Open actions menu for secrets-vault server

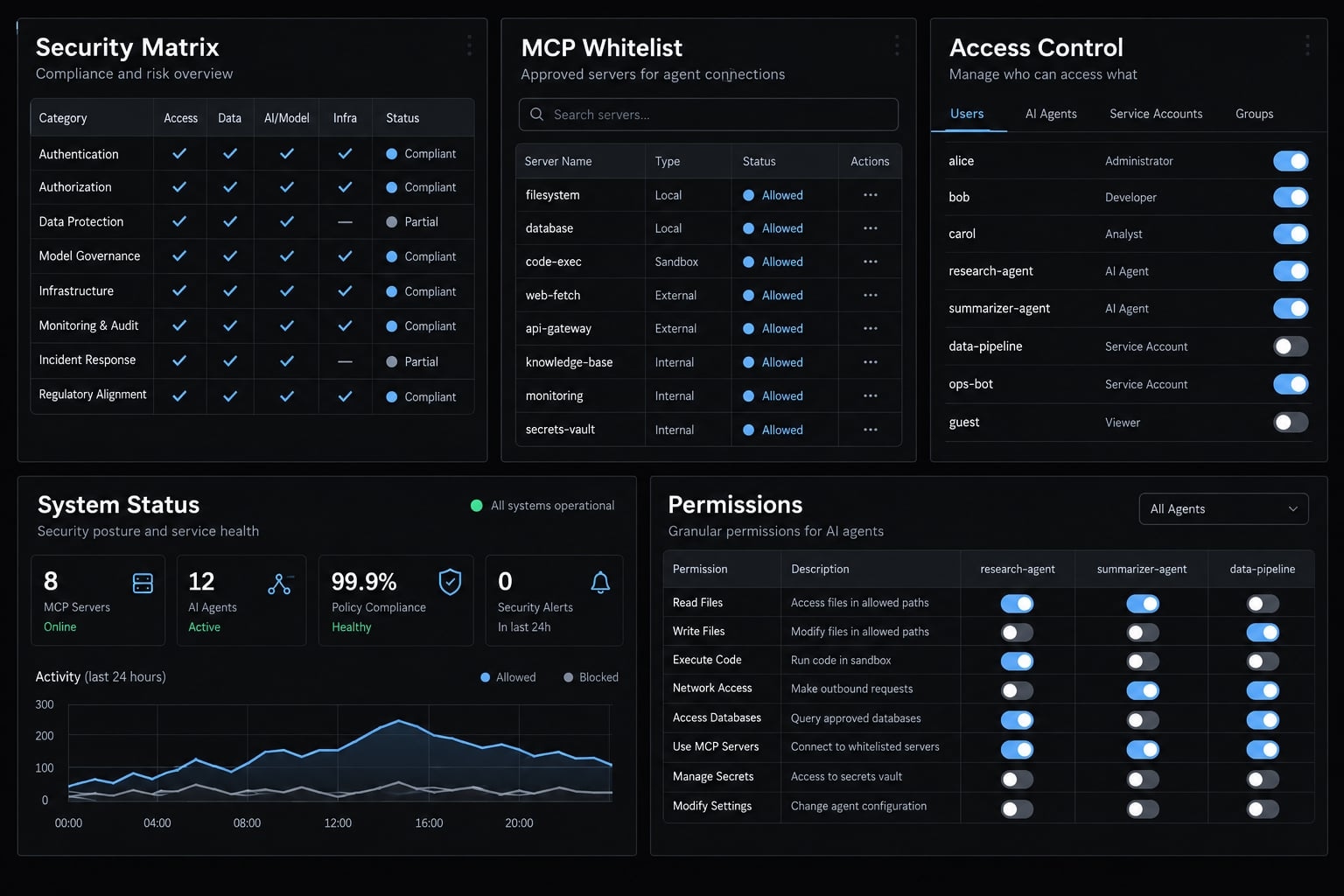pyautogui.click(x=870, y=430)
